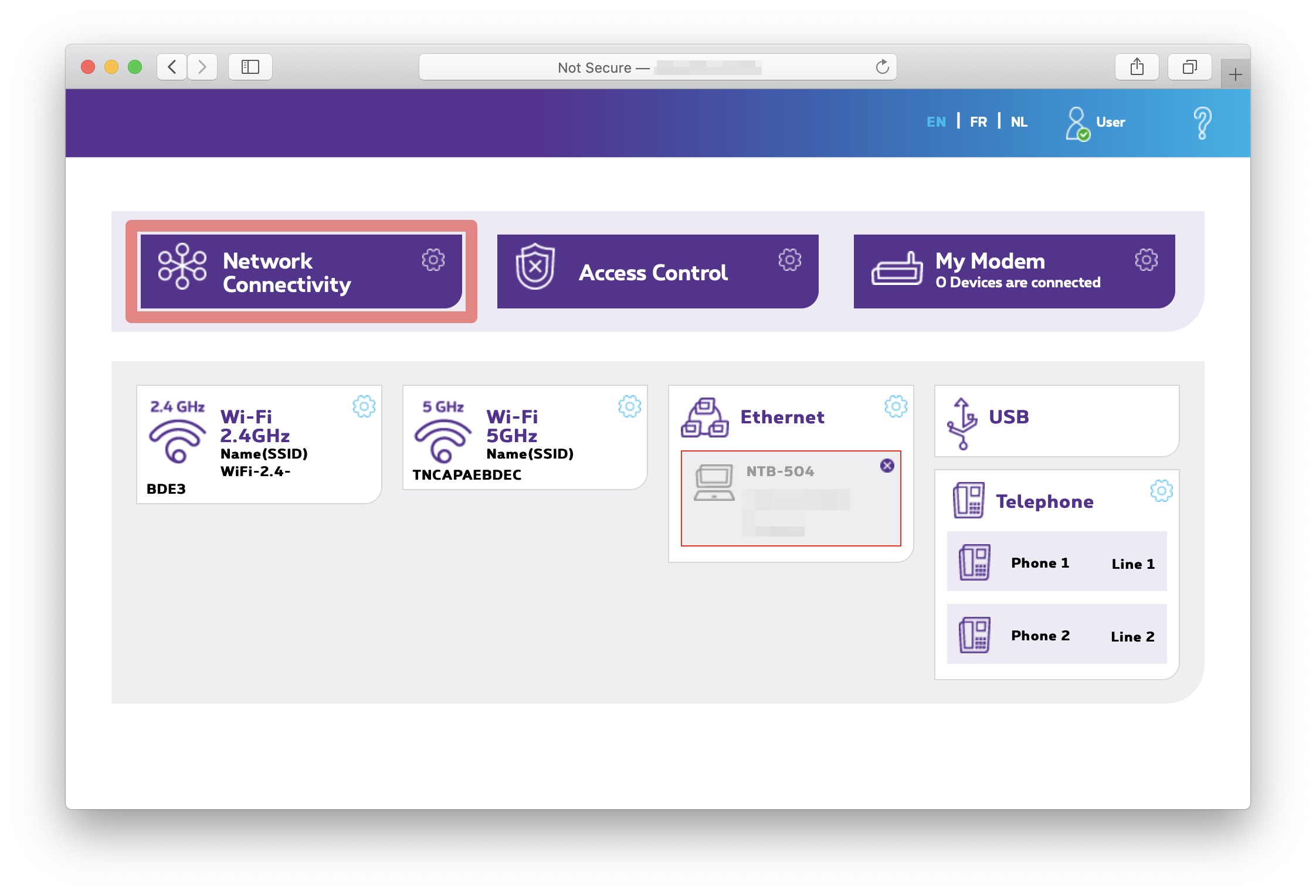Click '0 Devices are connected' text
The image size is (1316, 896).
pos(1018,283)
